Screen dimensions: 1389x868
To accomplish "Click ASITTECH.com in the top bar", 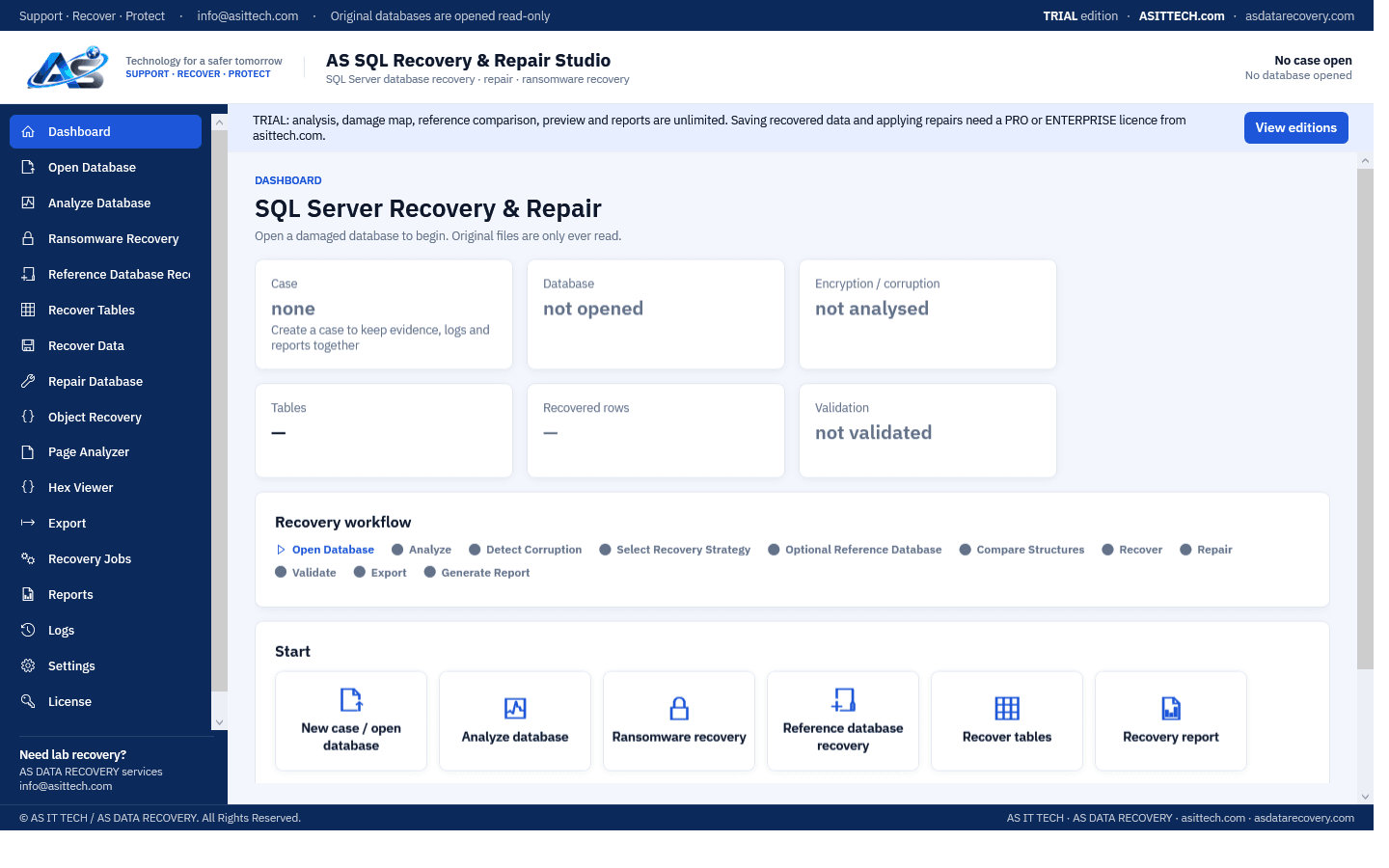I will coord(1182,15).
